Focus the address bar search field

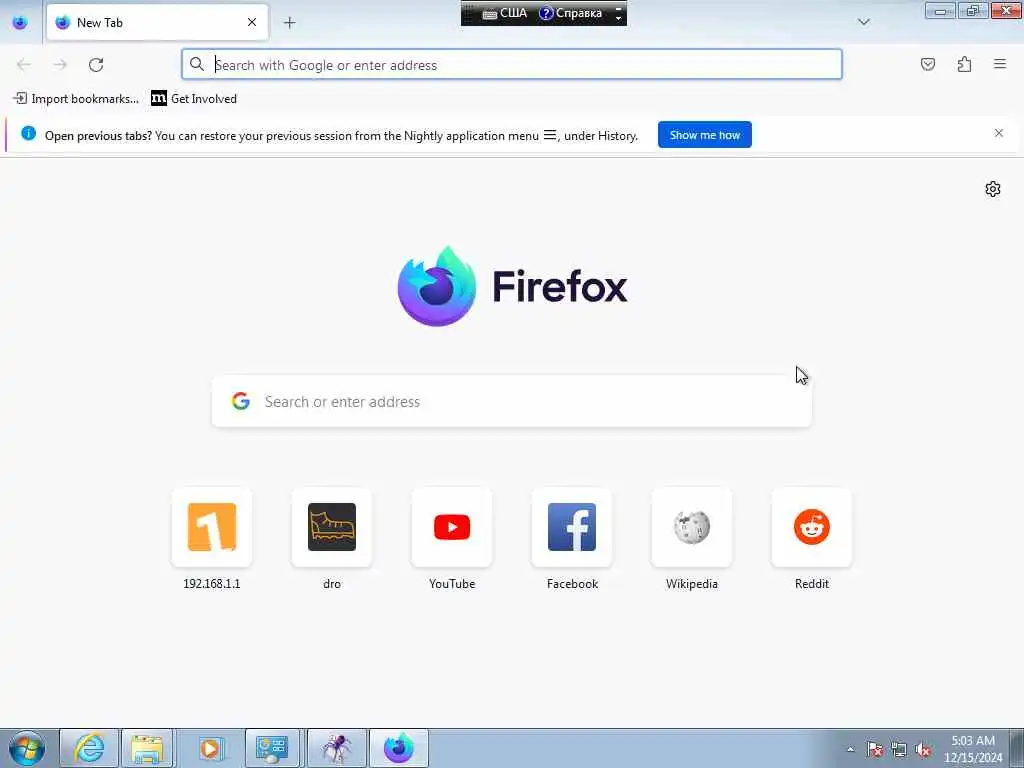click(x=512, y=65)
